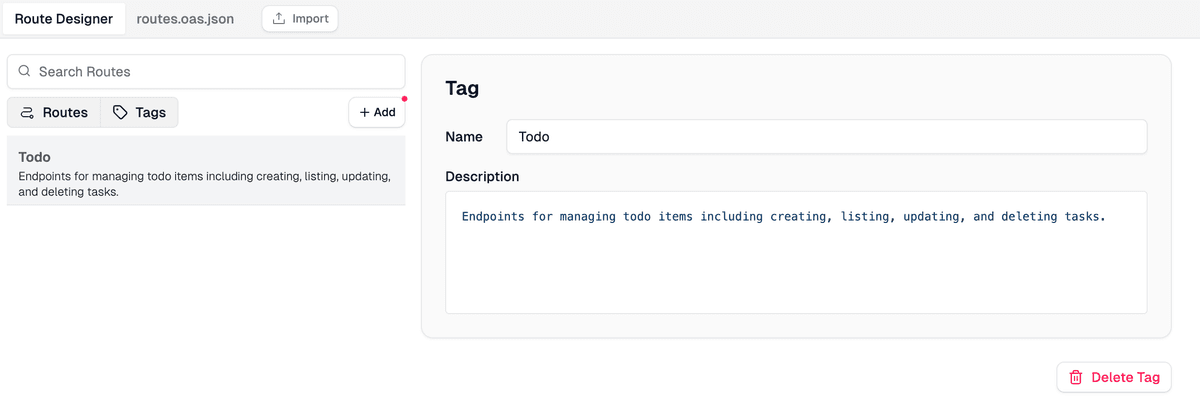The image size is (1200, 407).
Task: Click the trash icon on Delete Tag
Action: pos(1076,378)
